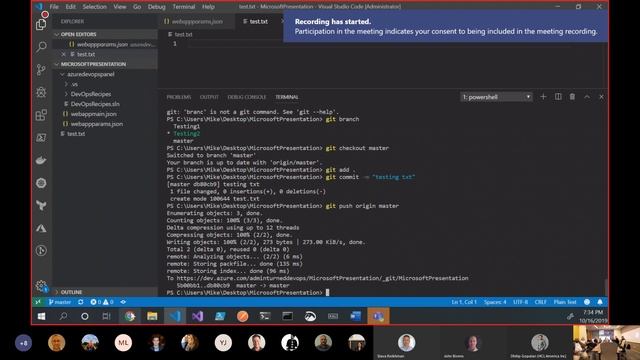640x360 pixels.
Task: Open the Azure activity bar icon
Action: point(41,228)
